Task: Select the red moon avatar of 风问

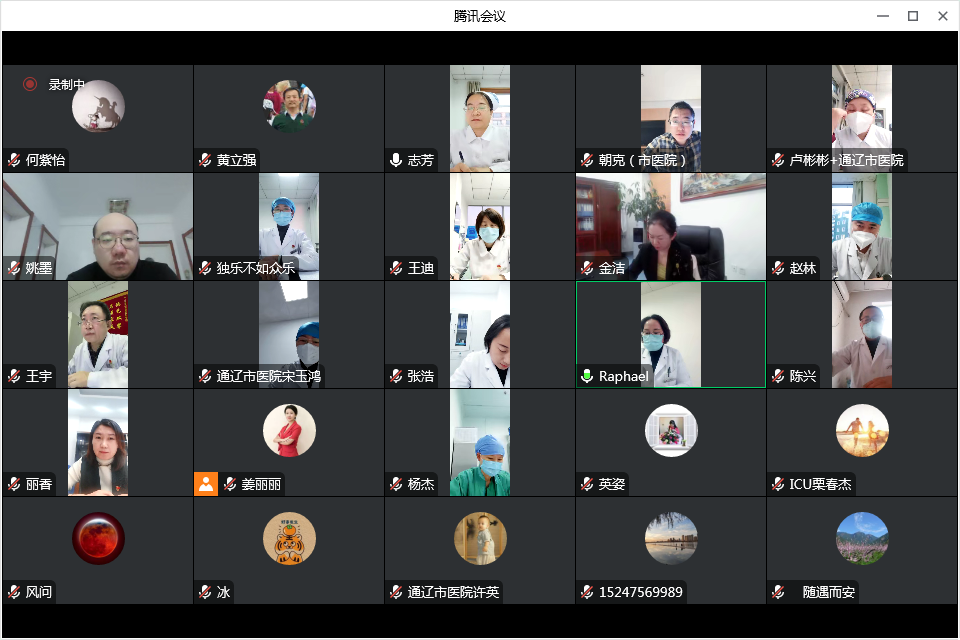Action: (98, 538)
